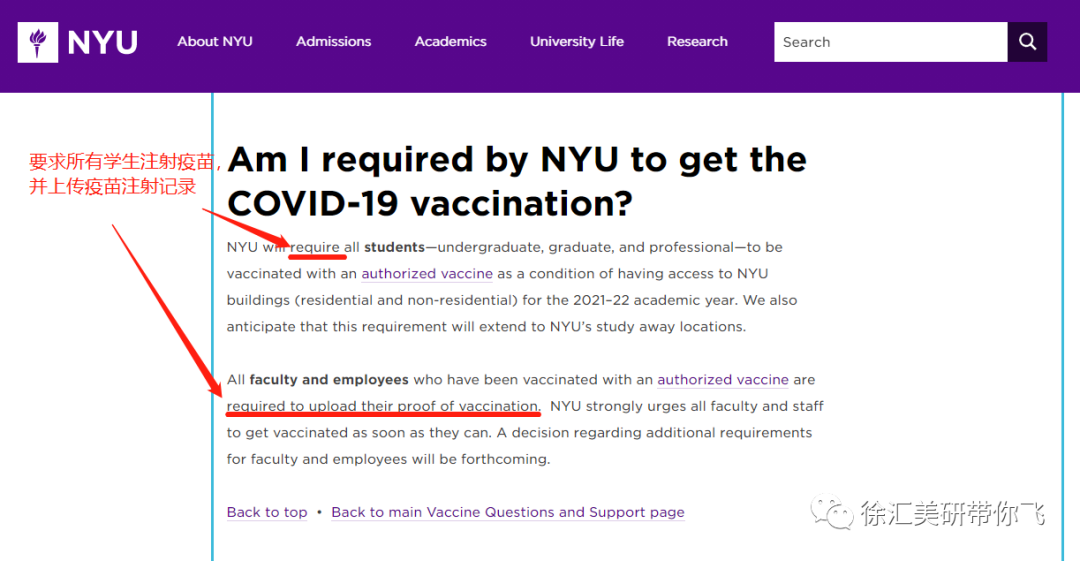Go to the Admissions section

(x=333, y=42)
